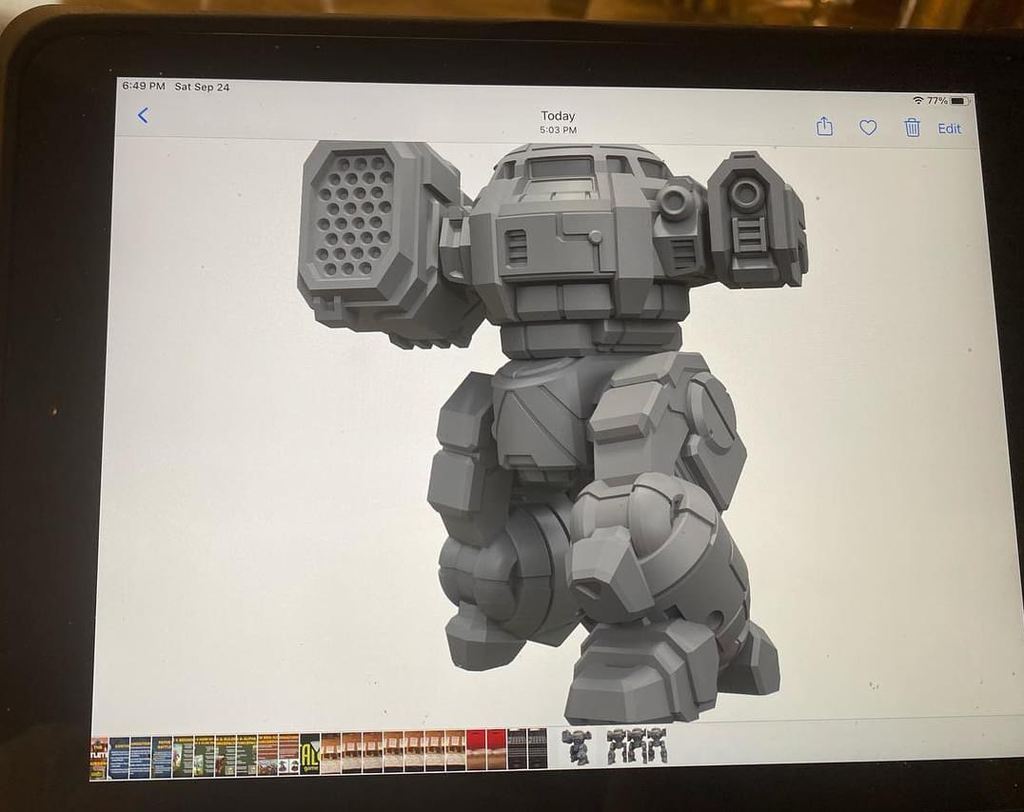
Task: Tap the 77% battery percentage text
Action: 937,101
